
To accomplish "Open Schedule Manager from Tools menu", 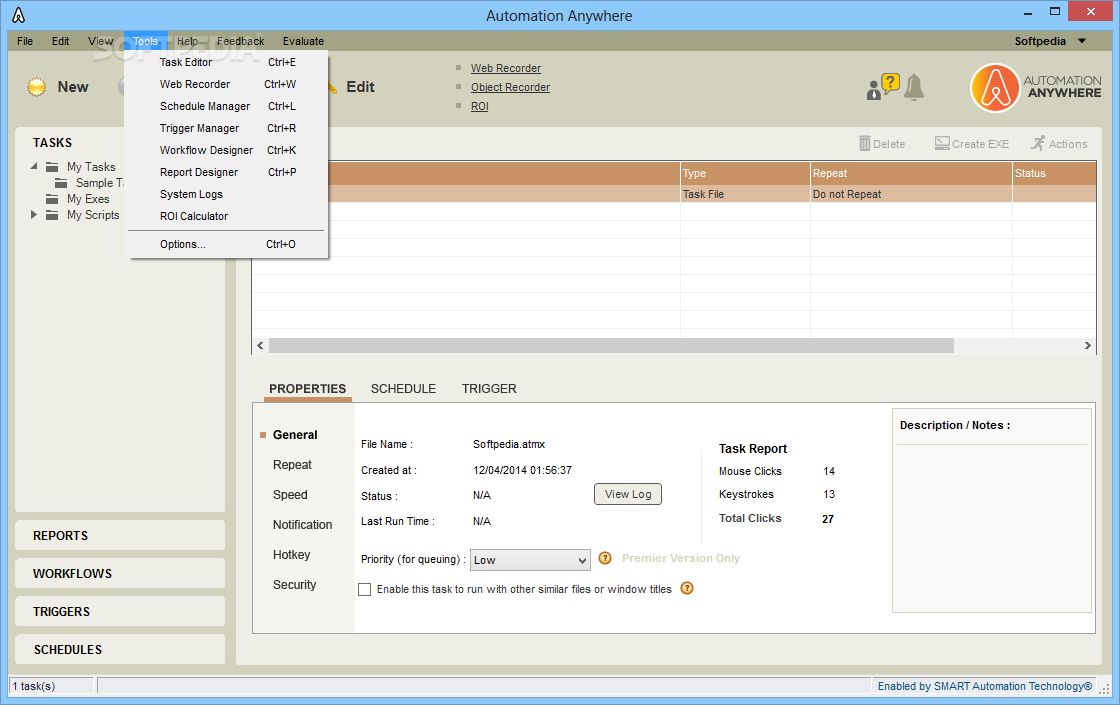I will pyautogui.click(x=227, y=106).
